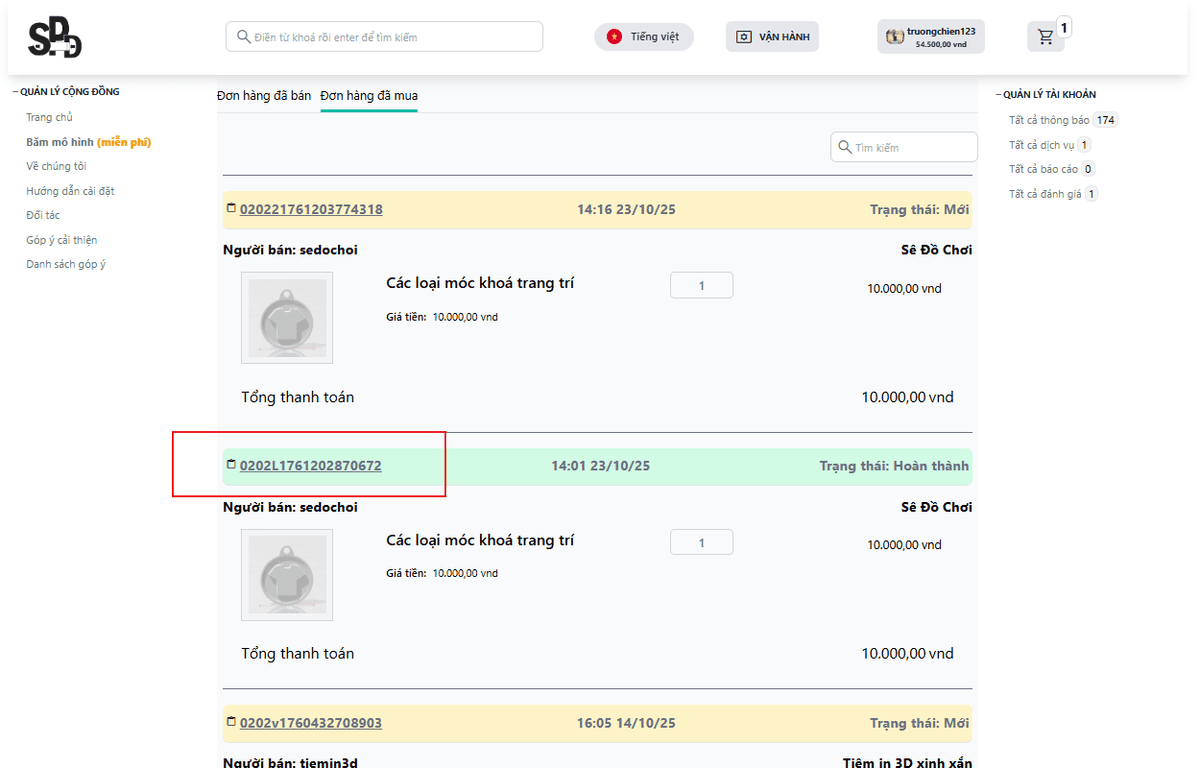The width and height of the screenshot is (1200, 768).
Task: Select the Đơn hàng đã mua tab
Action: point(369,96)
